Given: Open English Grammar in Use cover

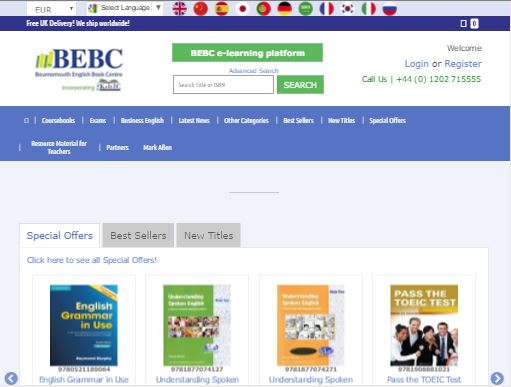Looking at the screenshot, I should pos(84,325).
